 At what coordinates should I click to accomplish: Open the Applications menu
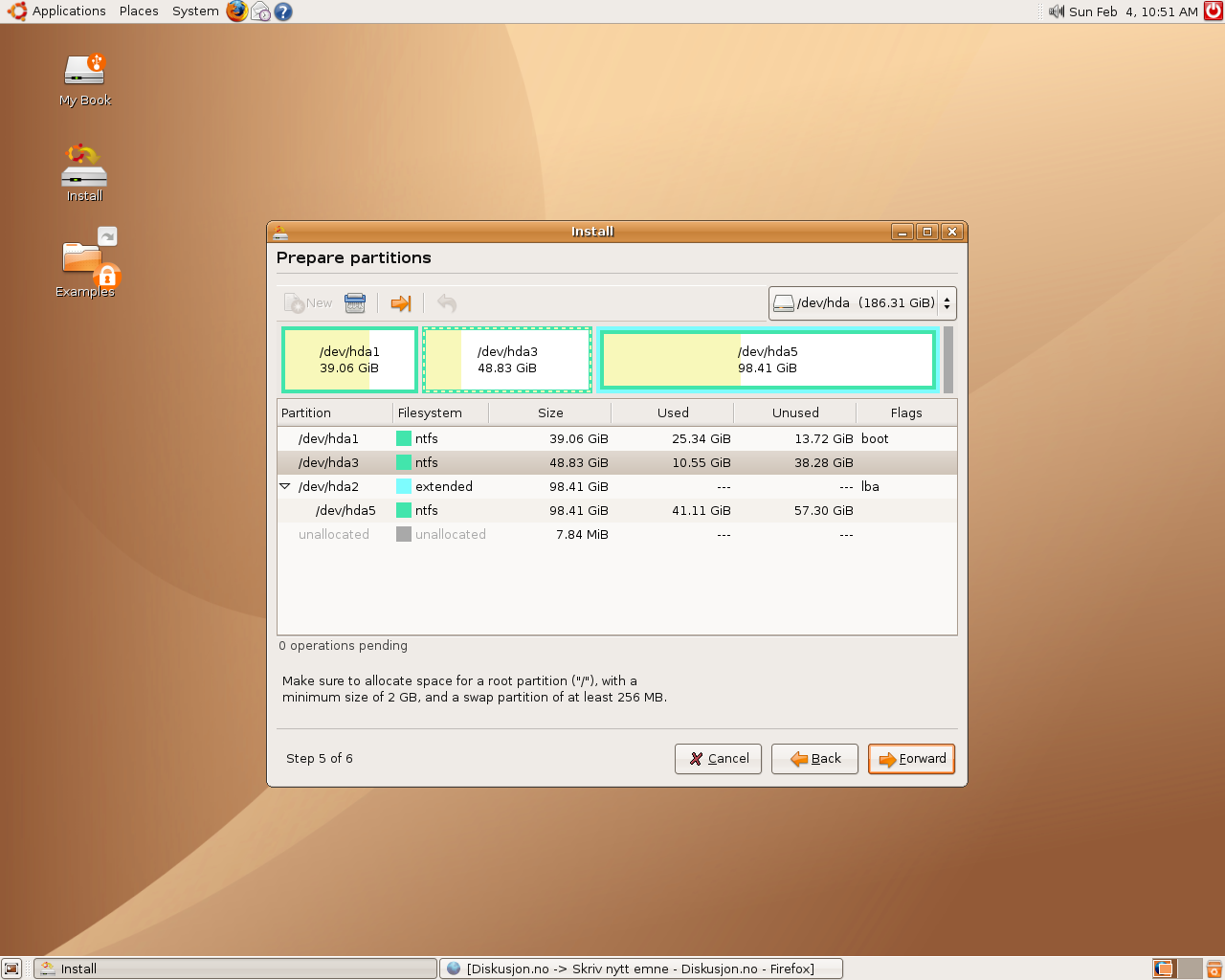pyautogui.click(x=57, y=11)
